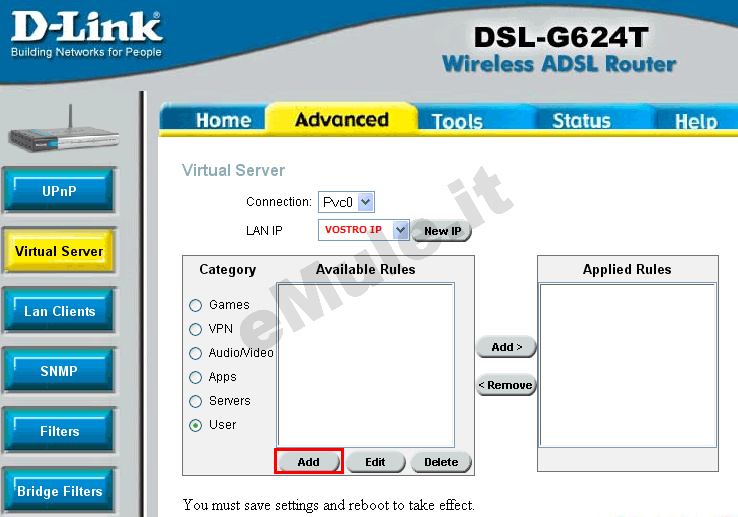Click the New IP button

442,231
